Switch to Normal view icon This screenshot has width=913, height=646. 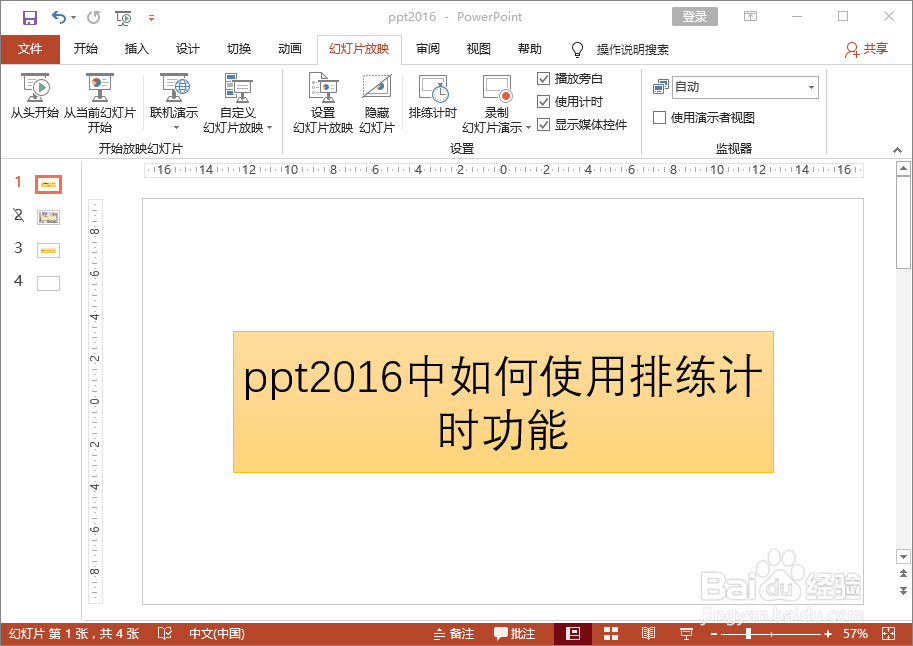pyautogui.click(x=573, y=633)
